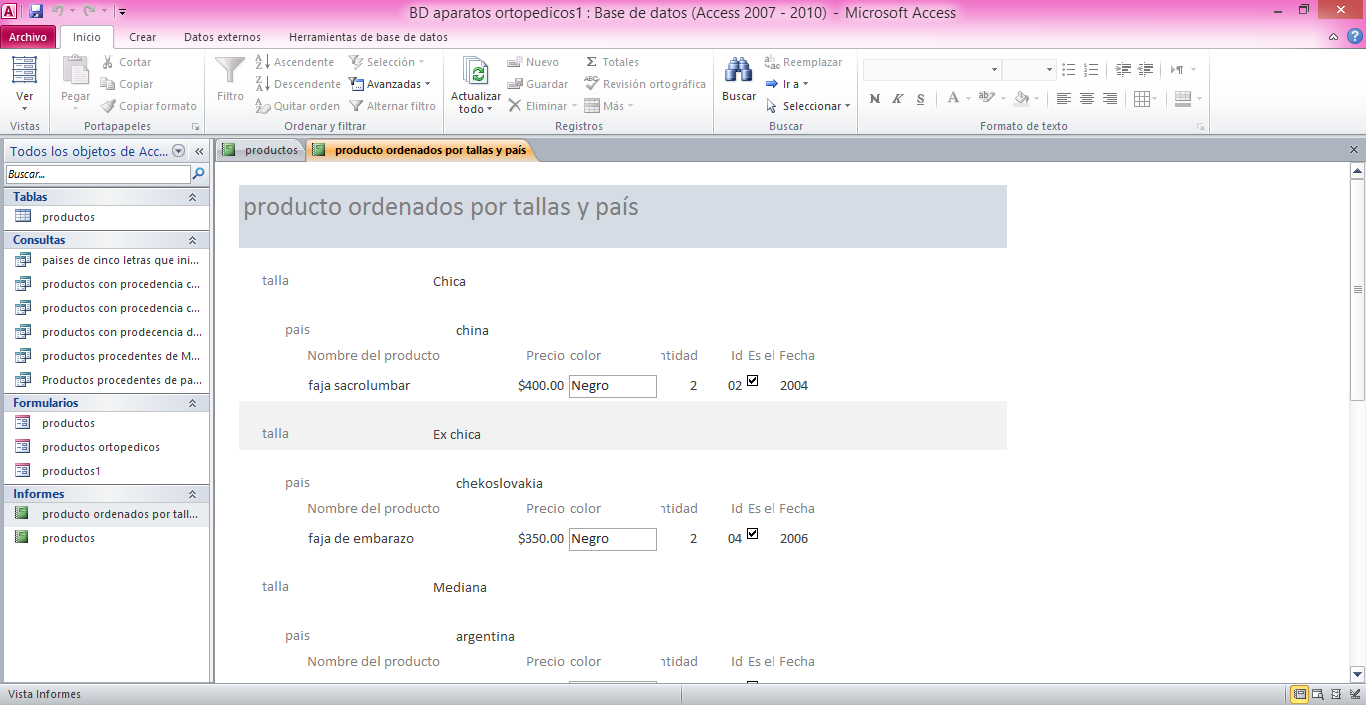Click inside the Buscar... navigation search field
1366x705 pixels.
95,173
